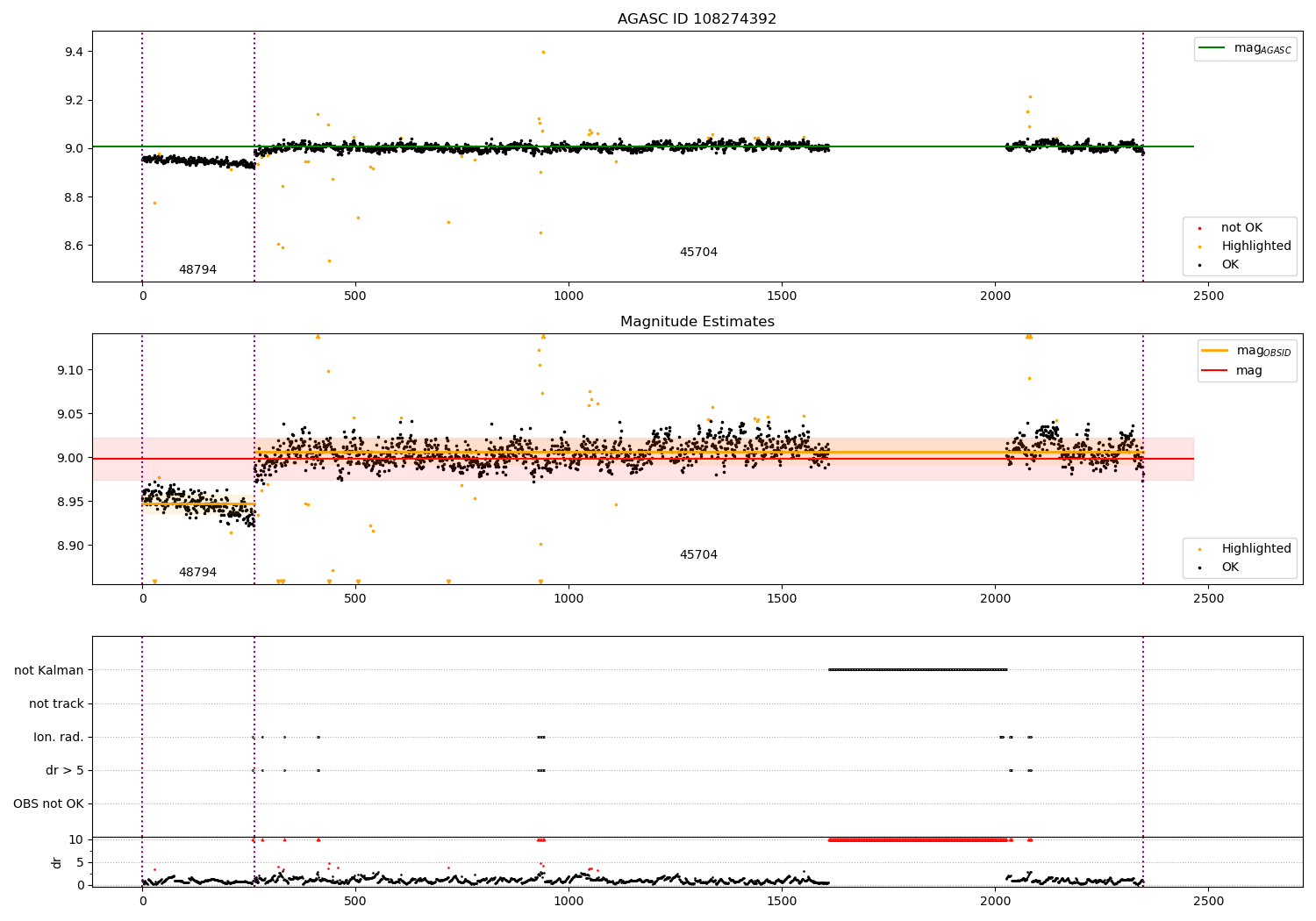Viewport: 1316px width, 921px height.
Task: Click the outlier point at 9.4 in the top plot
Action: click(543, 52)
